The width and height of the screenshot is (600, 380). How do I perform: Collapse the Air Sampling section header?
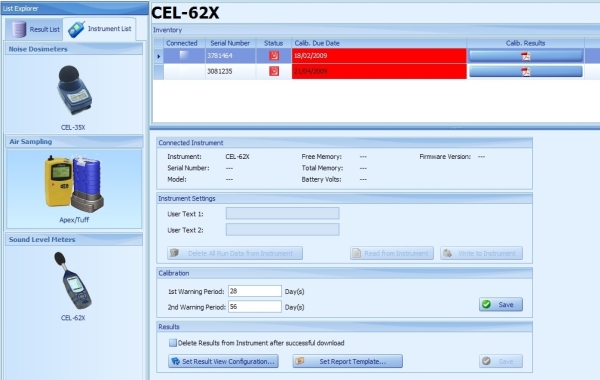[x=74, y=142]
